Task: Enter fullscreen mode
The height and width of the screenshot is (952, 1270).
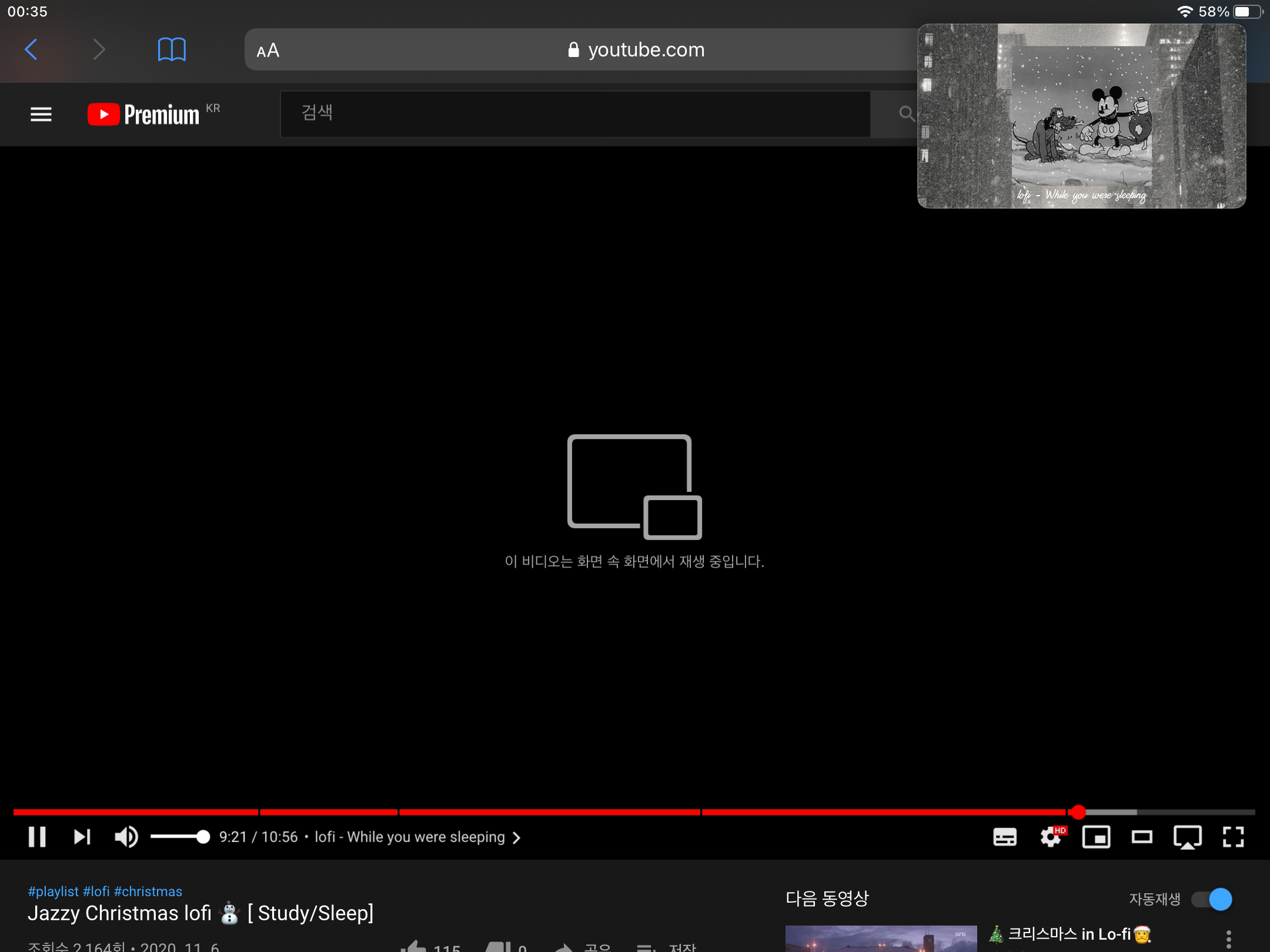Action: coord(1233,837)
